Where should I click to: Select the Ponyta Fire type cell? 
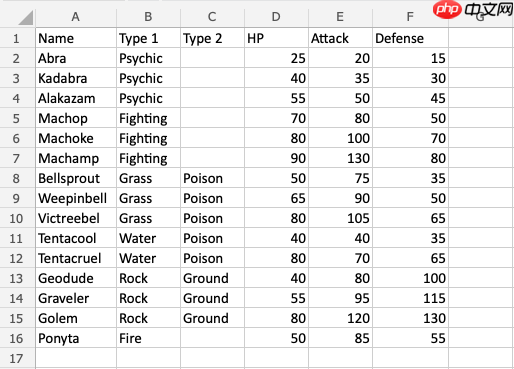coord(148,338)
